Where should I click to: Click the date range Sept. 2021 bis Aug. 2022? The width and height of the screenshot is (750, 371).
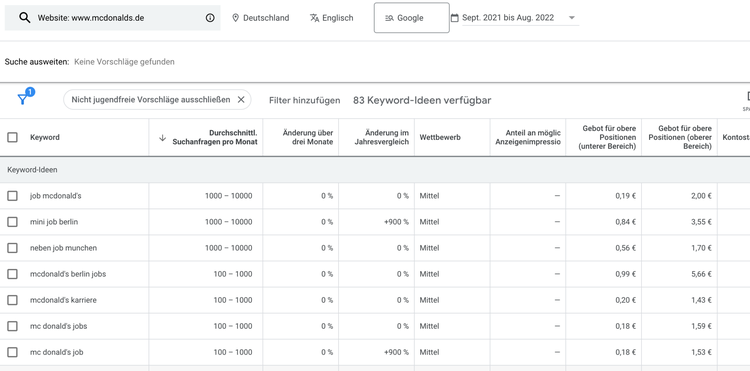(508, 18)
